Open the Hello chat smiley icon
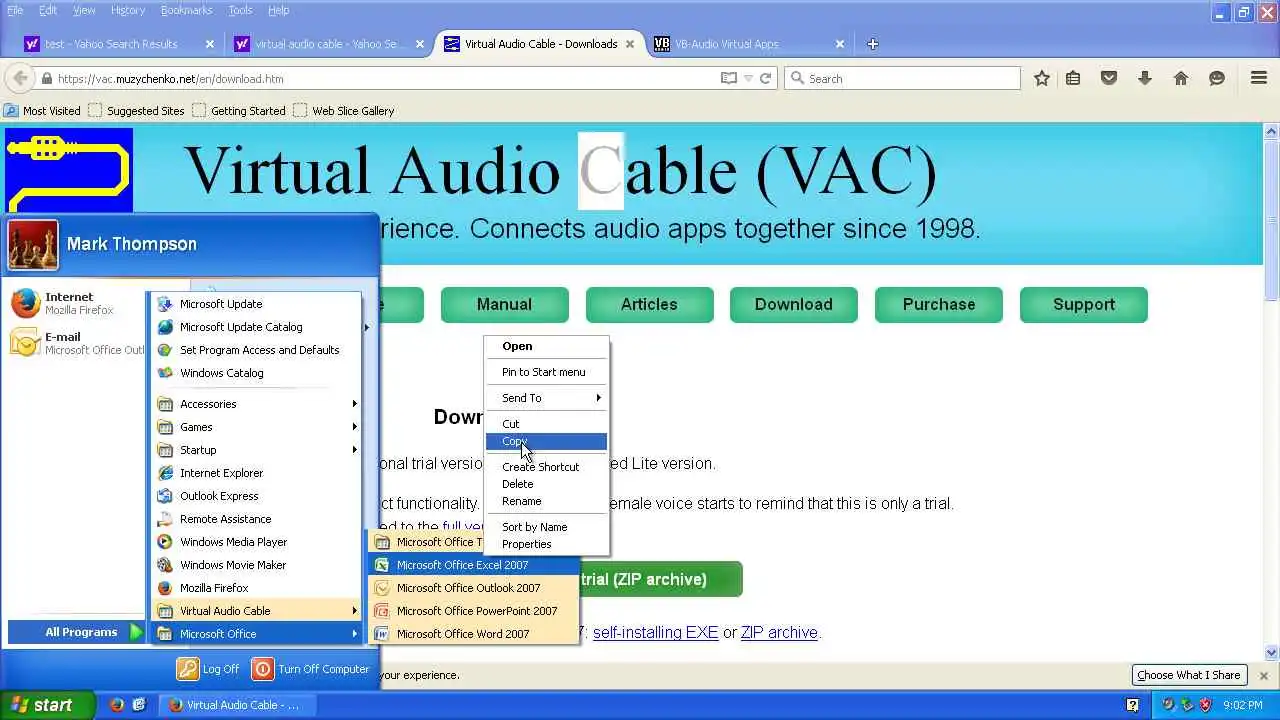 click(1217, 78)
